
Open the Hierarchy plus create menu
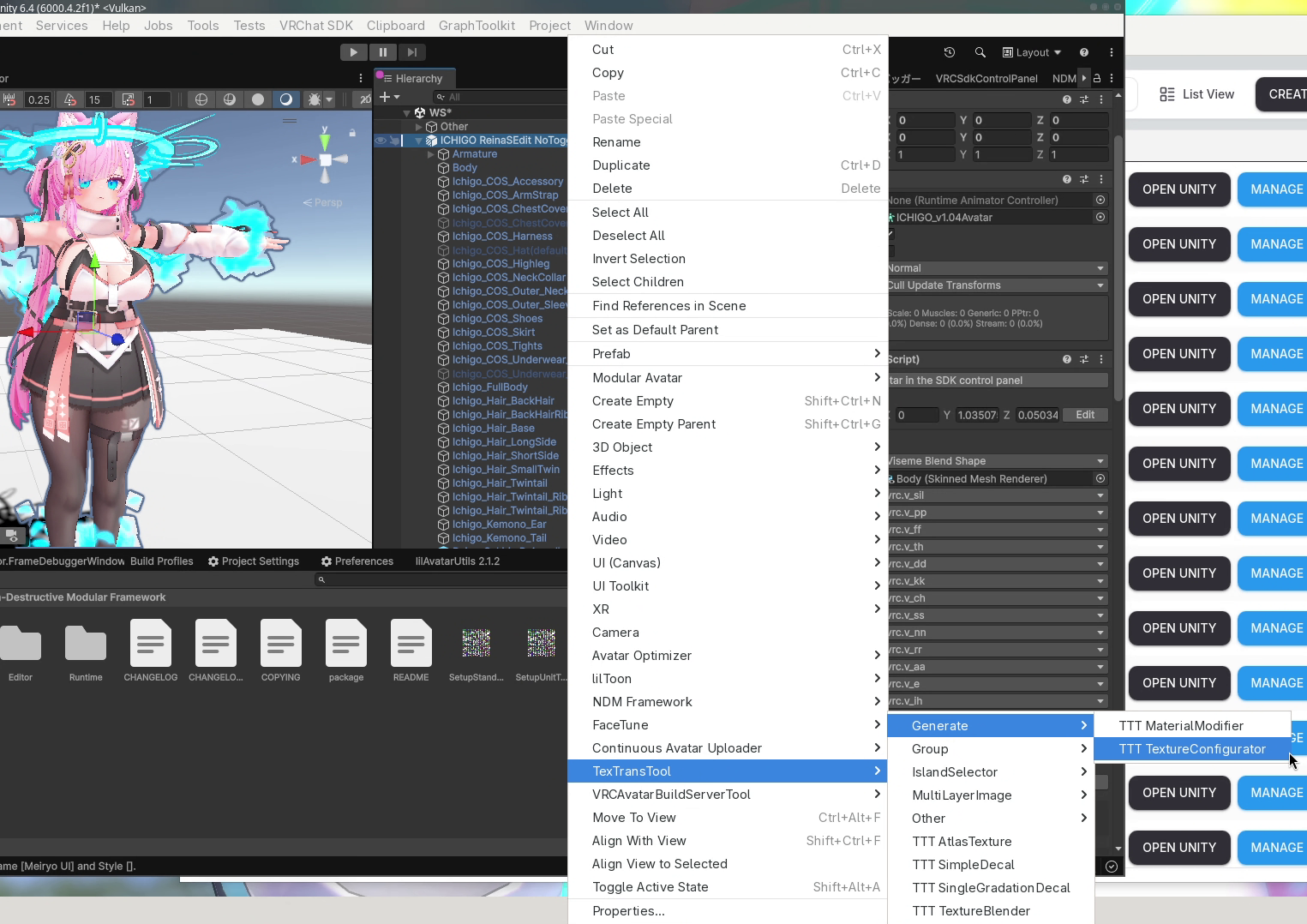[x=390, y=97]
